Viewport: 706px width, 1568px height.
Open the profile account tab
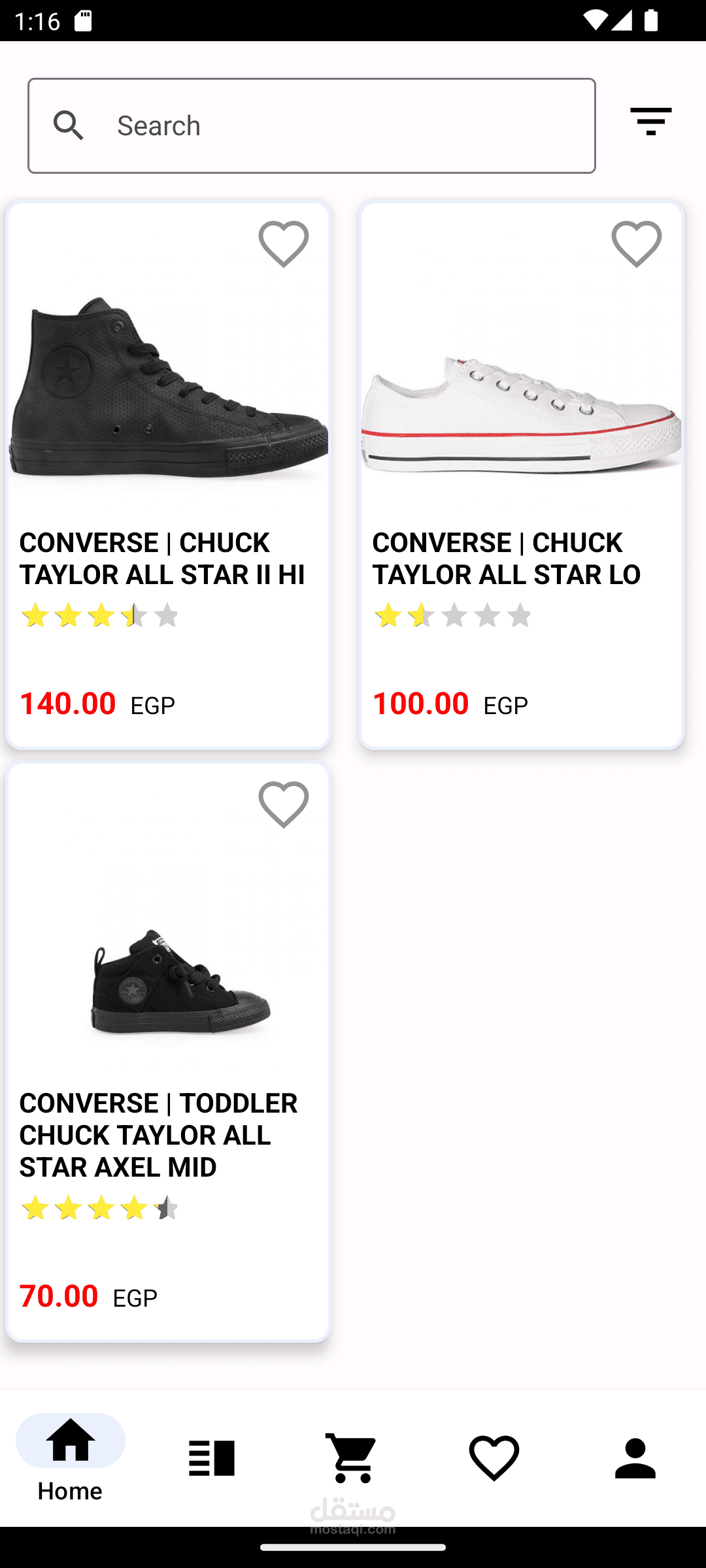pos(635,1458)
